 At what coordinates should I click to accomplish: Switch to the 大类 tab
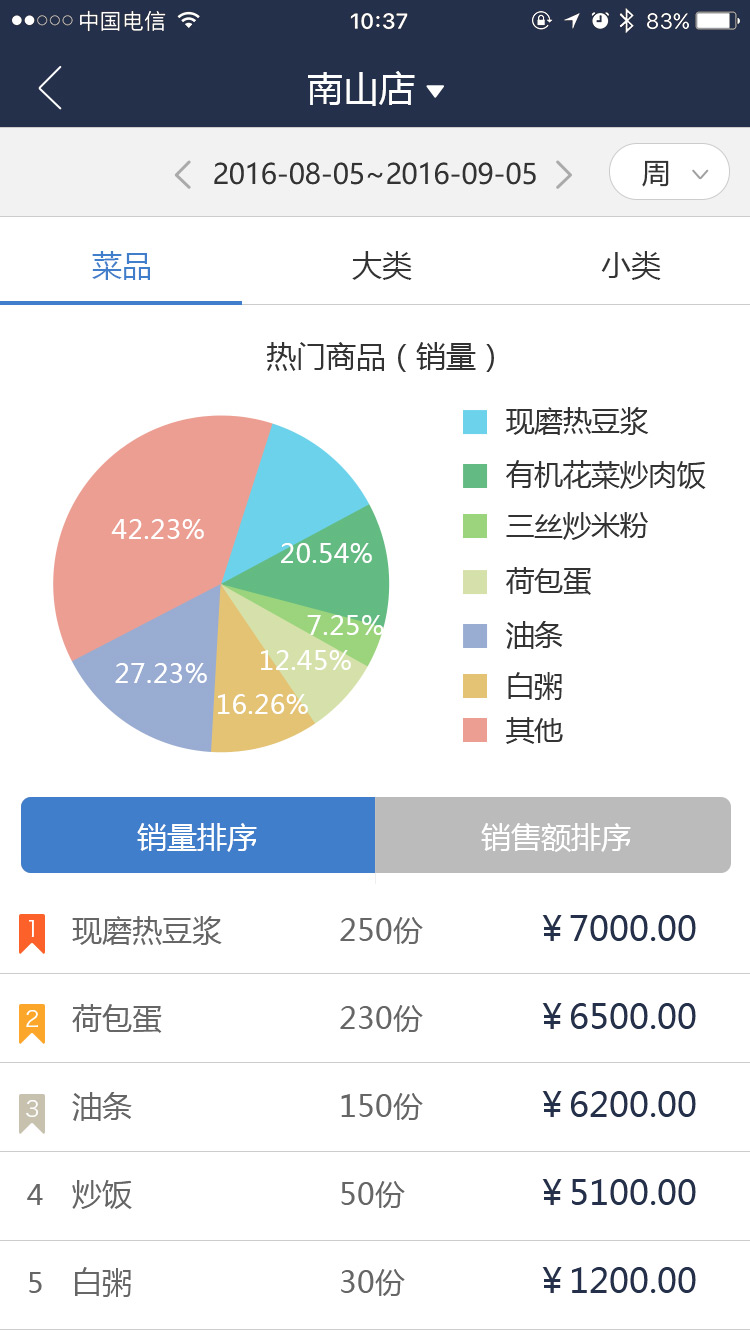[x=381, y=266]
